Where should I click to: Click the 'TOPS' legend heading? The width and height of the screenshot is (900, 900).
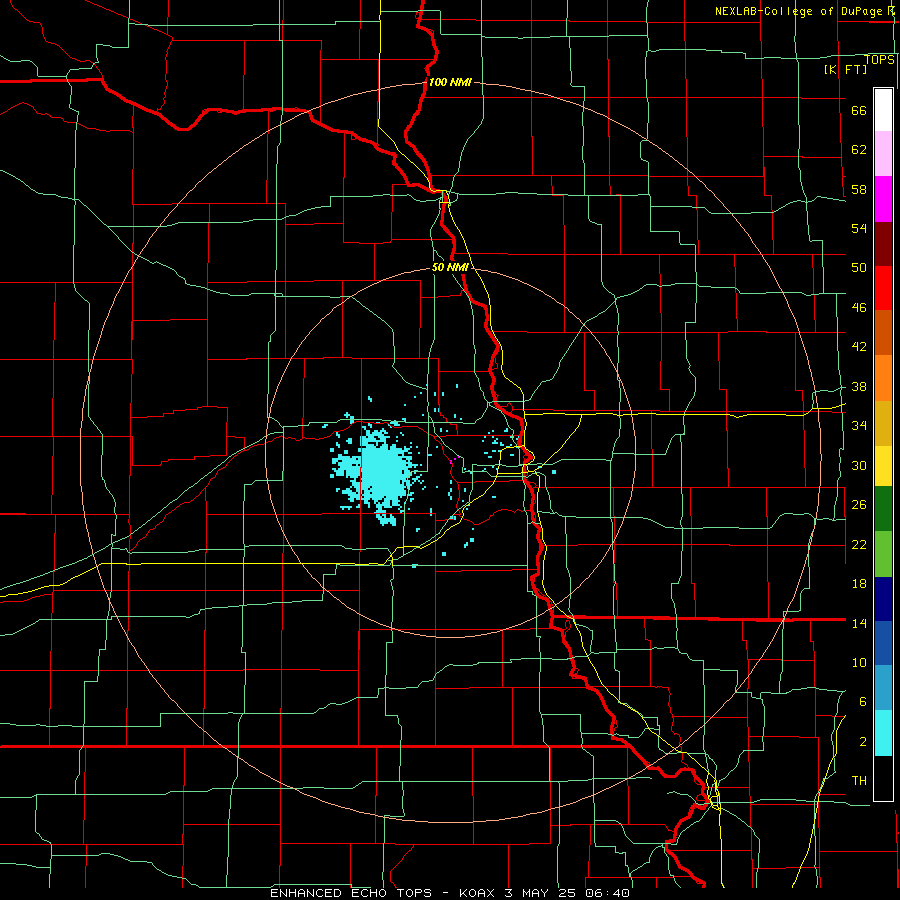click(x=879, y=60)
